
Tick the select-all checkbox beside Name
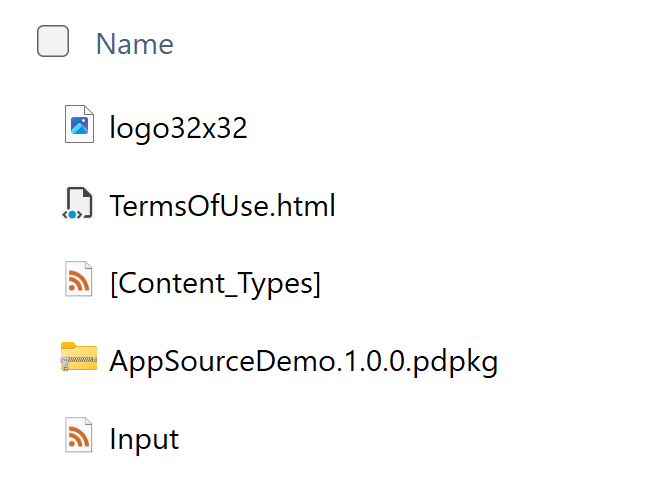click(x=53, y=42)
